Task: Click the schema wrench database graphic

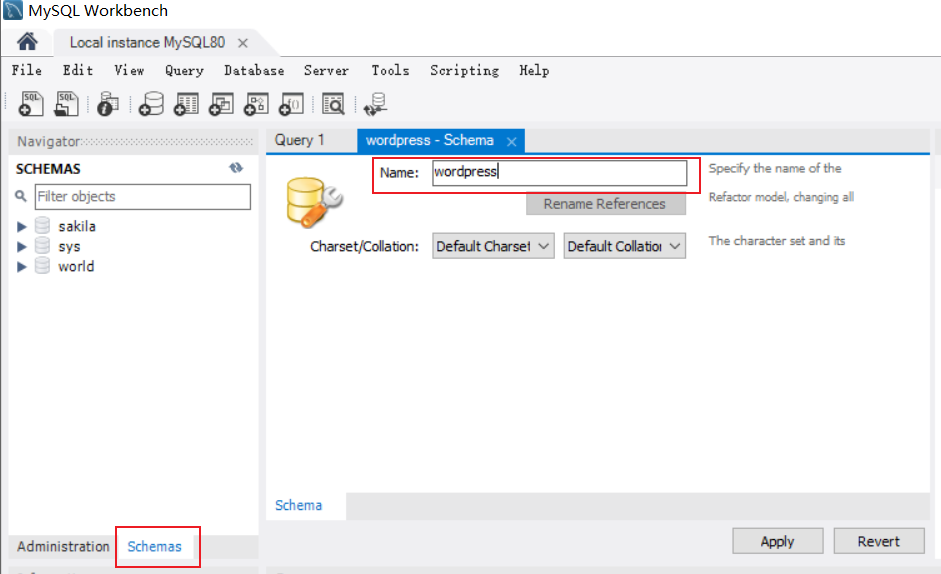Action: 314,202
